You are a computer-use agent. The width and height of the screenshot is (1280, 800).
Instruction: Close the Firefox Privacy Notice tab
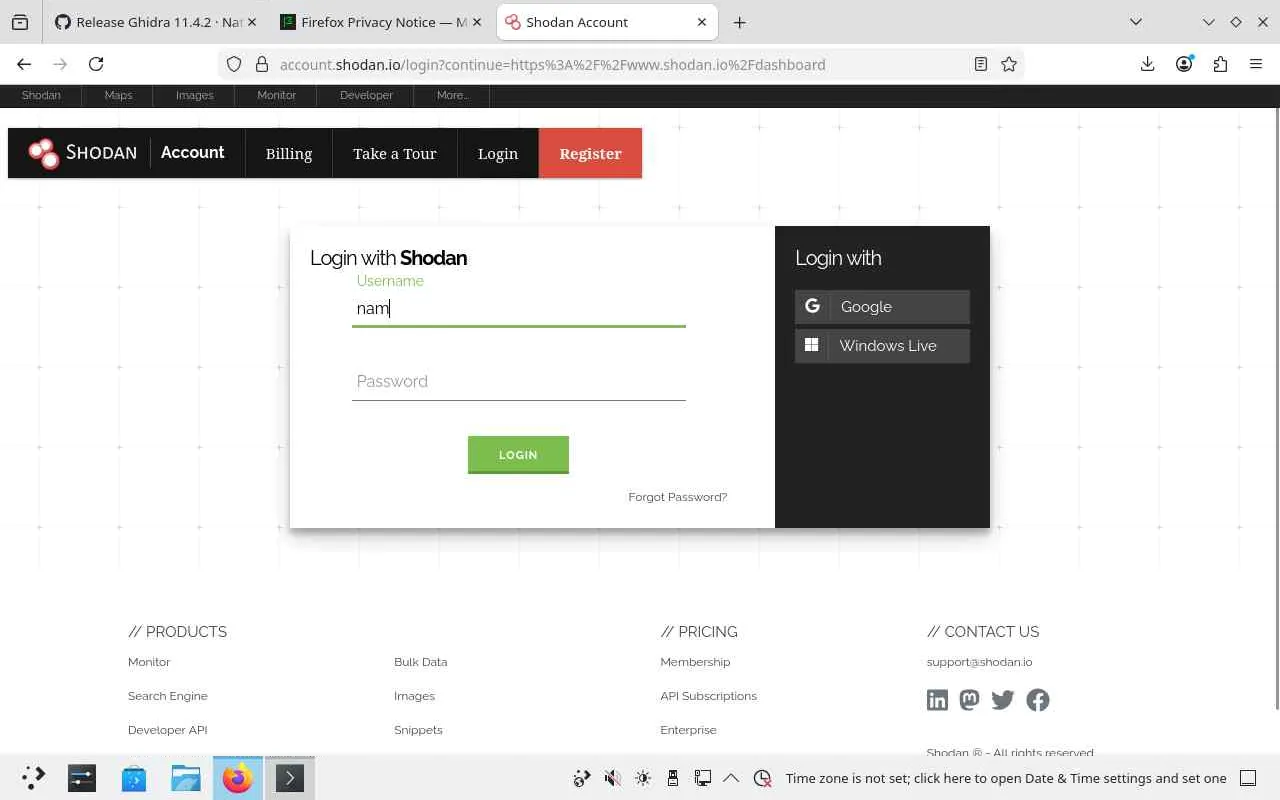point(476,22)
